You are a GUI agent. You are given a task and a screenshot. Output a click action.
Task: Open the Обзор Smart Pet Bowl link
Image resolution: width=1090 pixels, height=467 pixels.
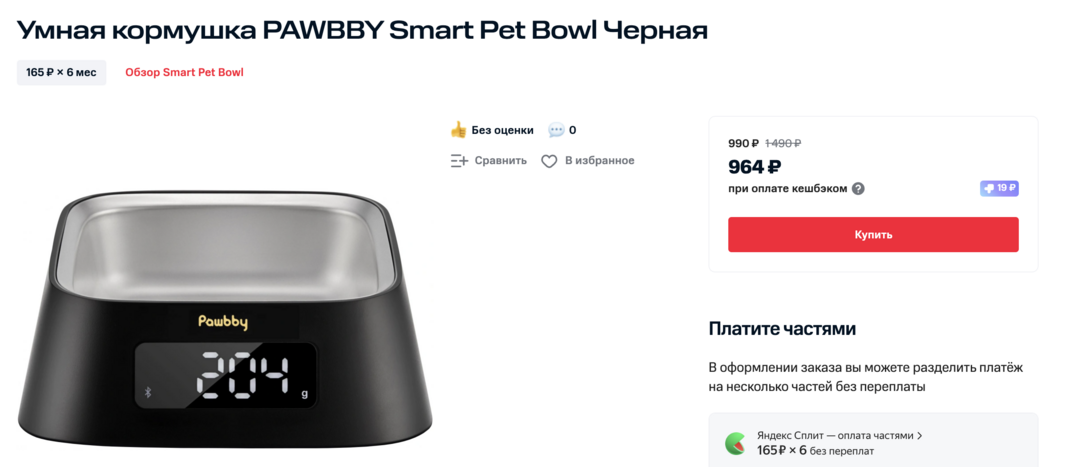[x=184, y=72]
